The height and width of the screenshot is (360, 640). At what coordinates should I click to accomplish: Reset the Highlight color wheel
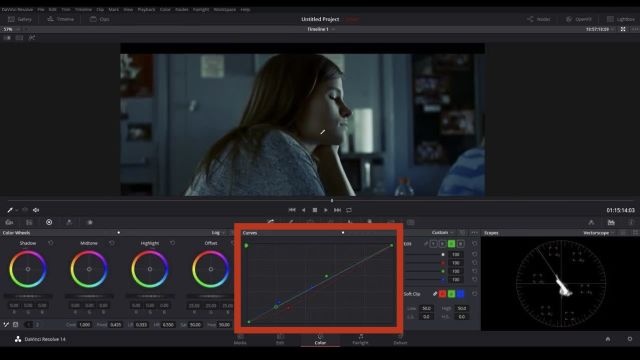[173, 243]
